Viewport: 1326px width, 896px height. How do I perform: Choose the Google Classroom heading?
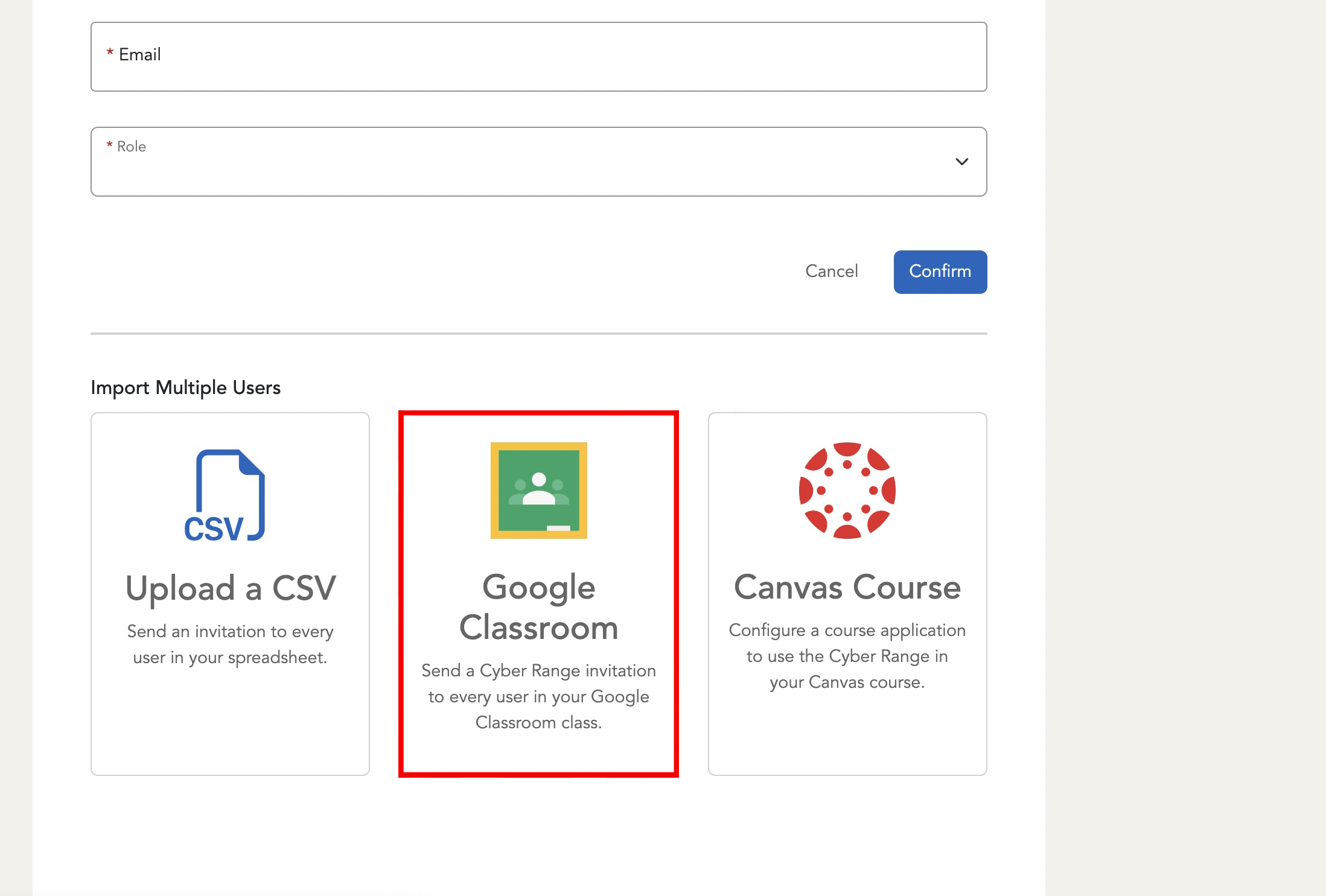coord(538,607)
